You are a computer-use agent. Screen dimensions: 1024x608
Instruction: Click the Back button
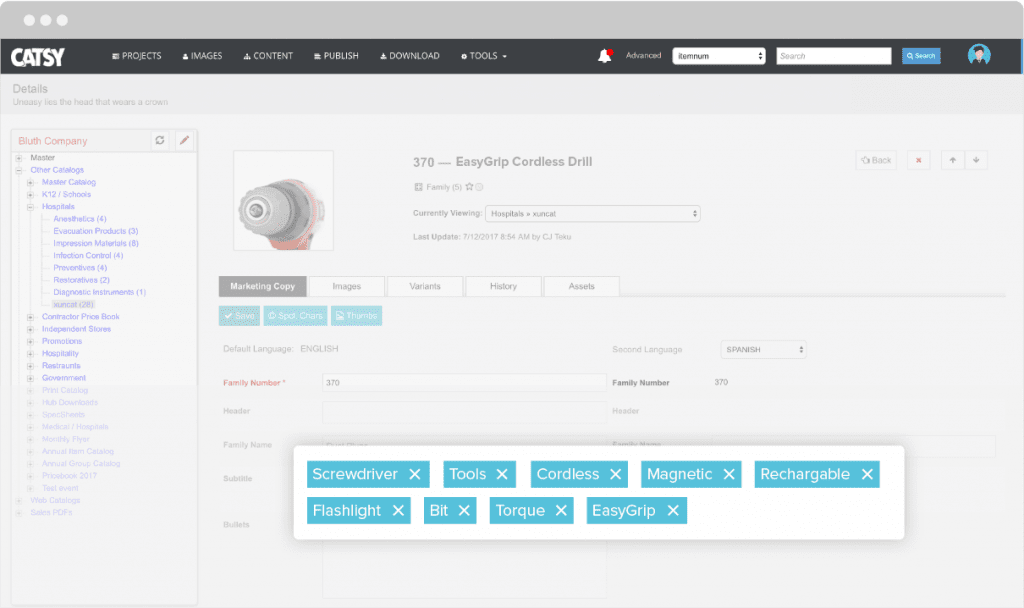pos(876,160)
